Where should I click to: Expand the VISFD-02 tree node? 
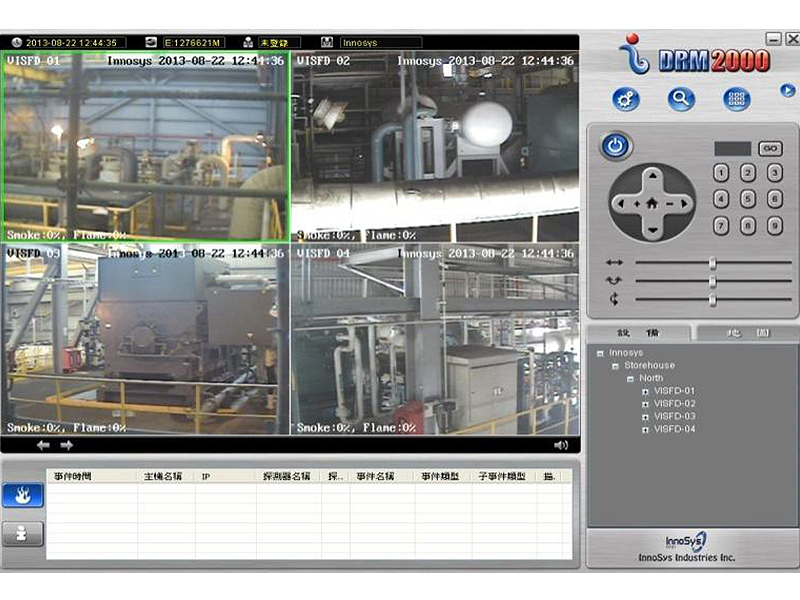pyautogui.click(x=645, y=404)
